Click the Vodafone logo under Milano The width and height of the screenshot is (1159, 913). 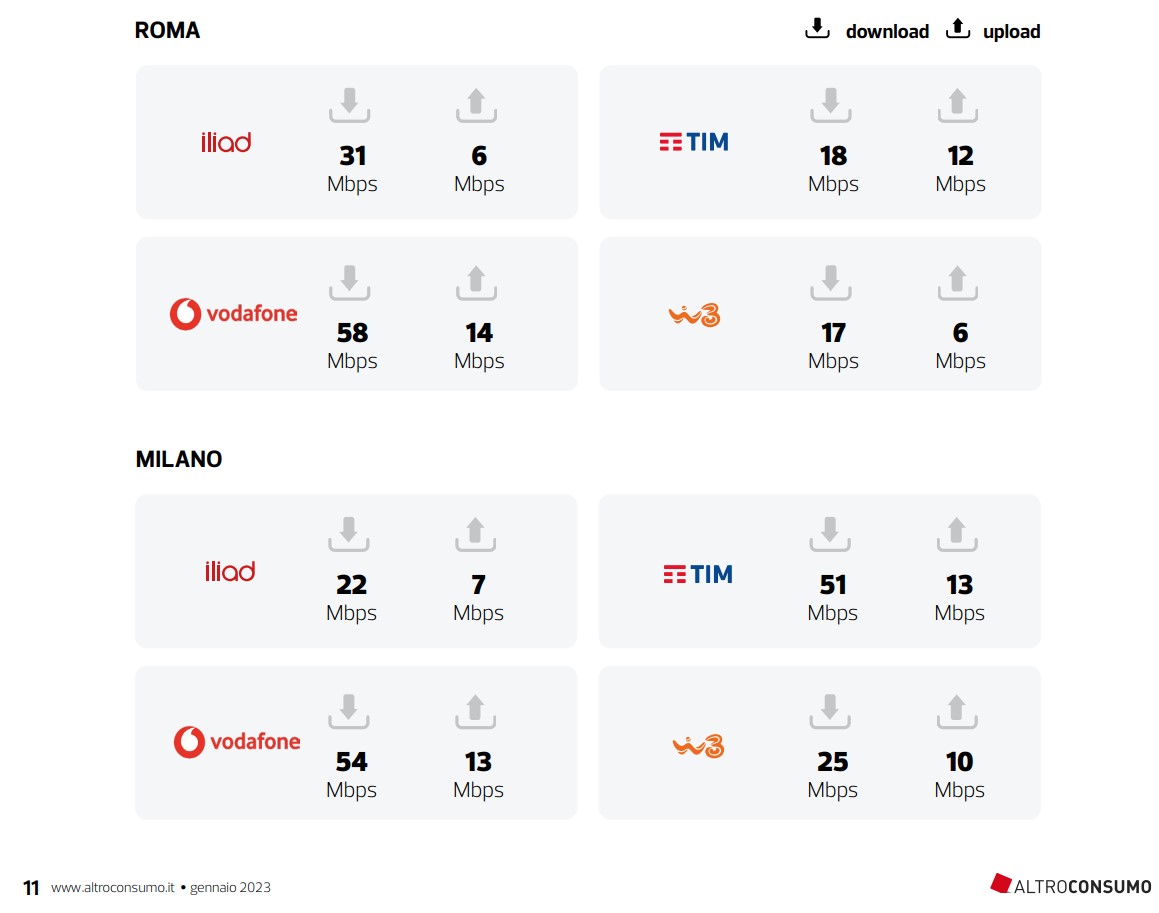click(x=237, y=741)
